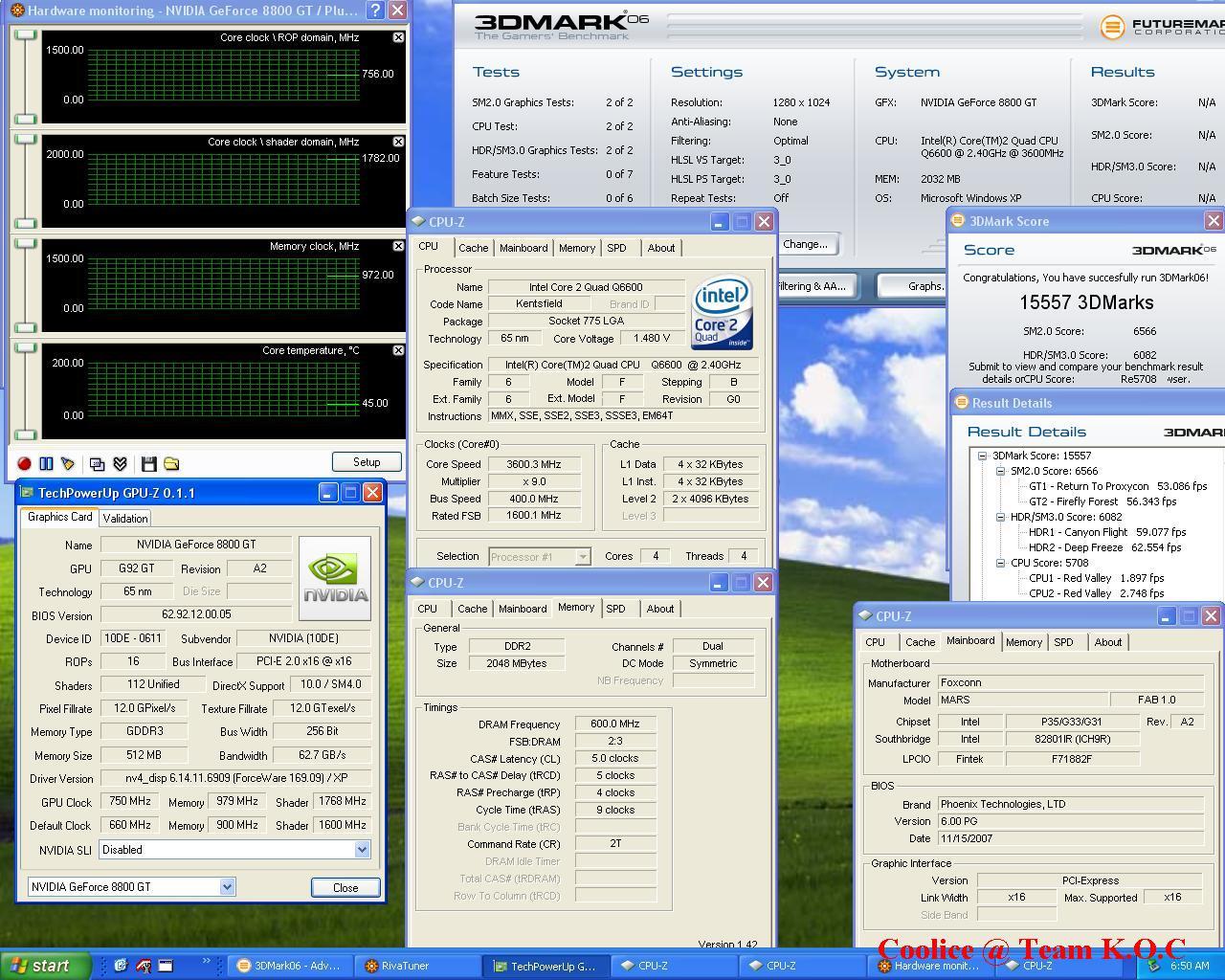Image resolution: width=1225 pixels, height=980 pixels.
Task: Click the Core Speed 3600.3 MHz field
Action: point(535,464)
